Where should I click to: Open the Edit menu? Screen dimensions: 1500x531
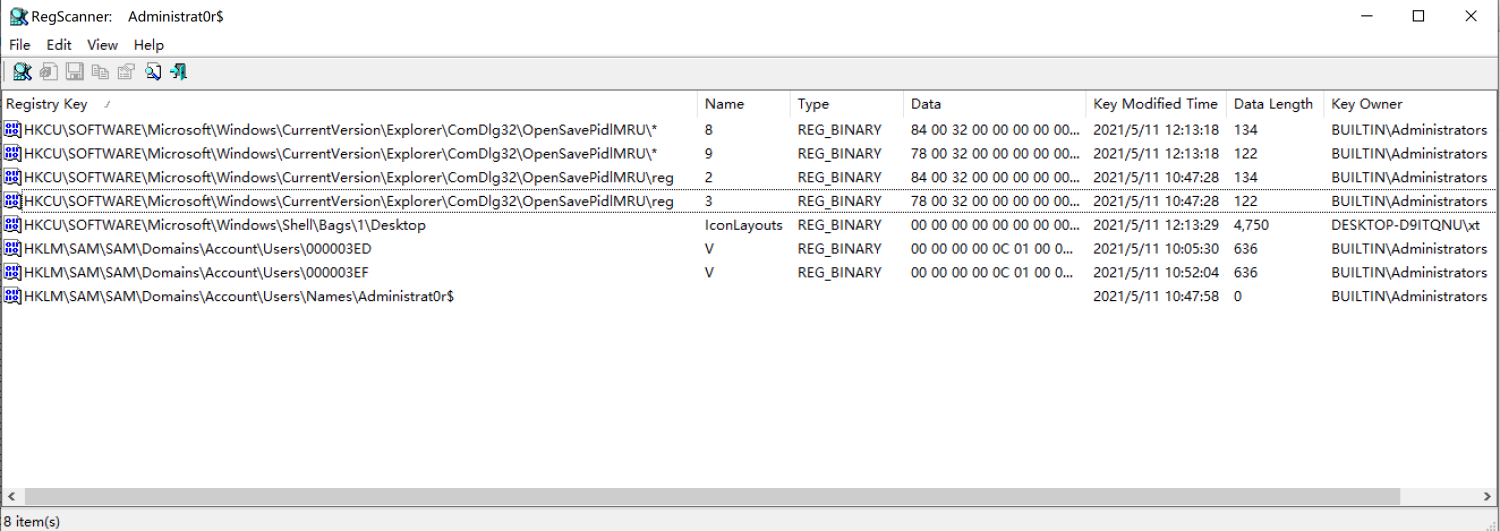tap(59, 45)
